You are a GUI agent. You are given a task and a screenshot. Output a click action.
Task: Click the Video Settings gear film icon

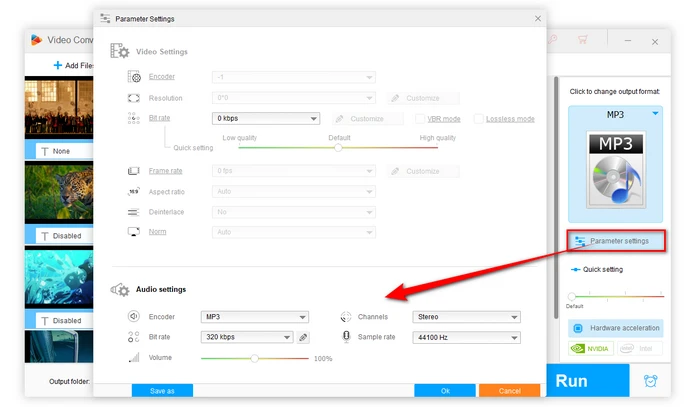click(x=120, y=51)
